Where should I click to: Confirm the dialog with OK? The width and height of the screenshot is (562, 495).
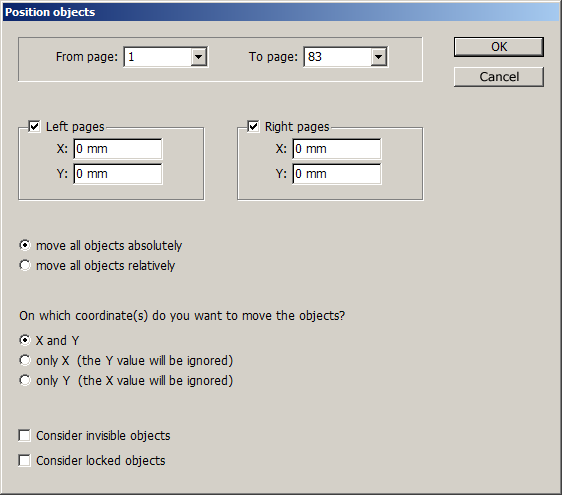(x=499, y=47)
